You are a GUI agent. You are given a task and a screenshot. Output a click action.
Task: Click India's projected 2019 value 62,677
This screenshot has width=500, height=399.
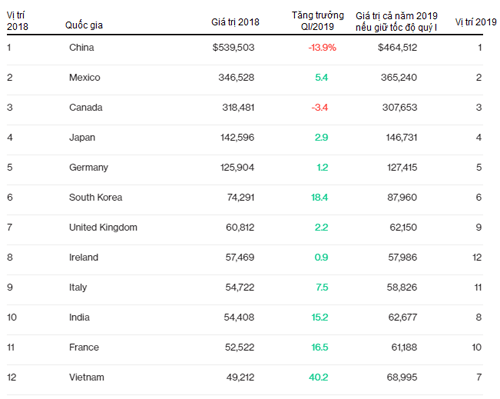[x=403, y=317]
